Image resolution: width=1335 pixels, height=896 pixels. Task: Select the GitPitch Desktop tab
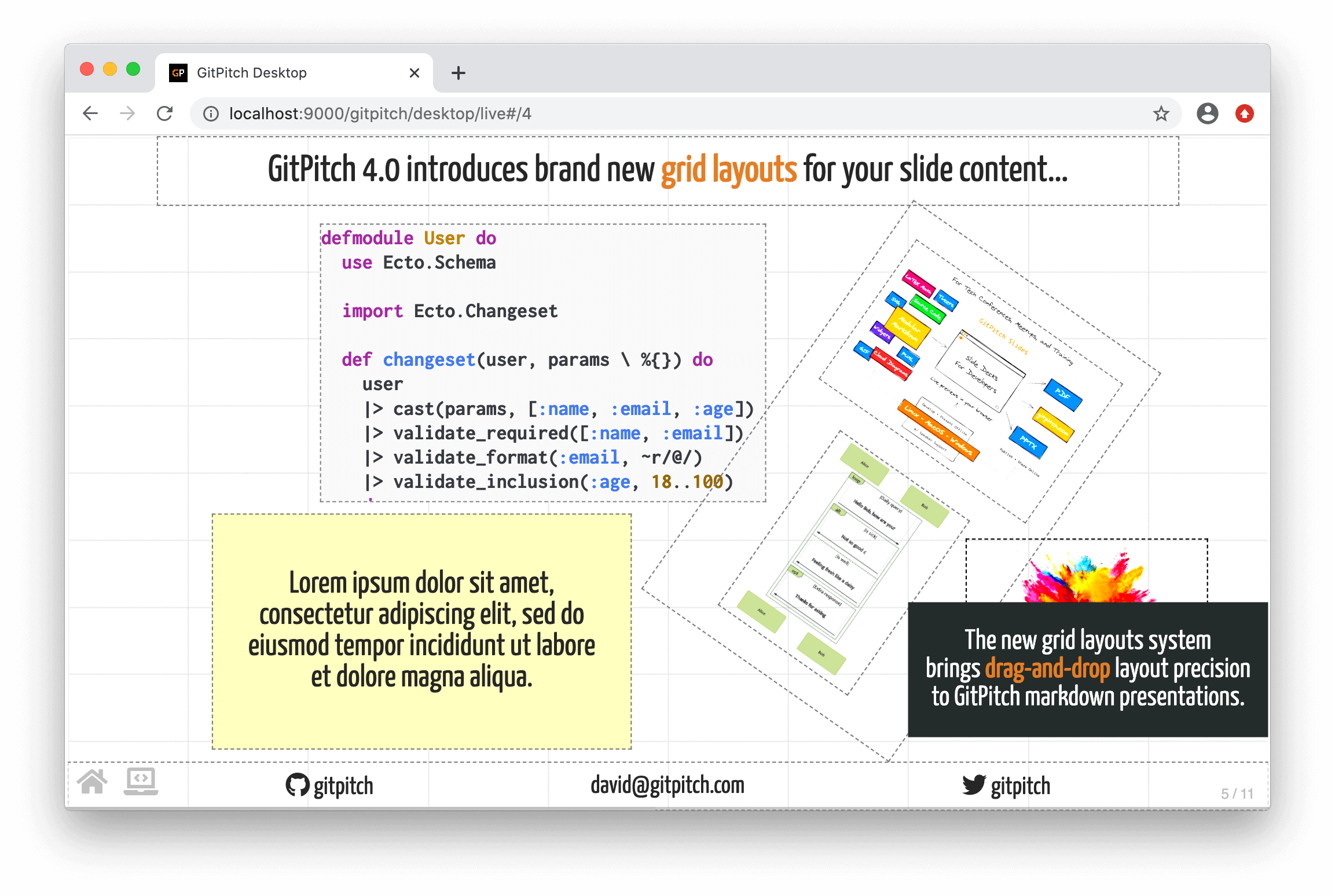(294, 73)
